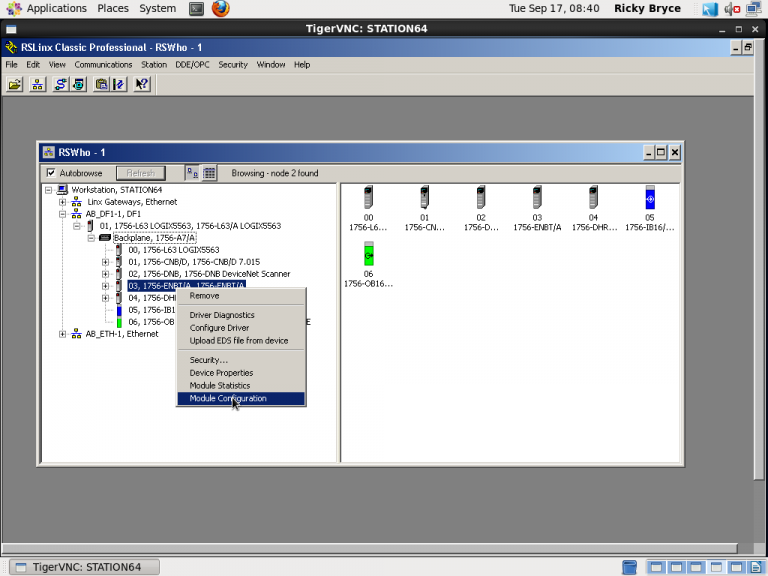
Task: Open the Communications menu
Action: pos(103,65)
